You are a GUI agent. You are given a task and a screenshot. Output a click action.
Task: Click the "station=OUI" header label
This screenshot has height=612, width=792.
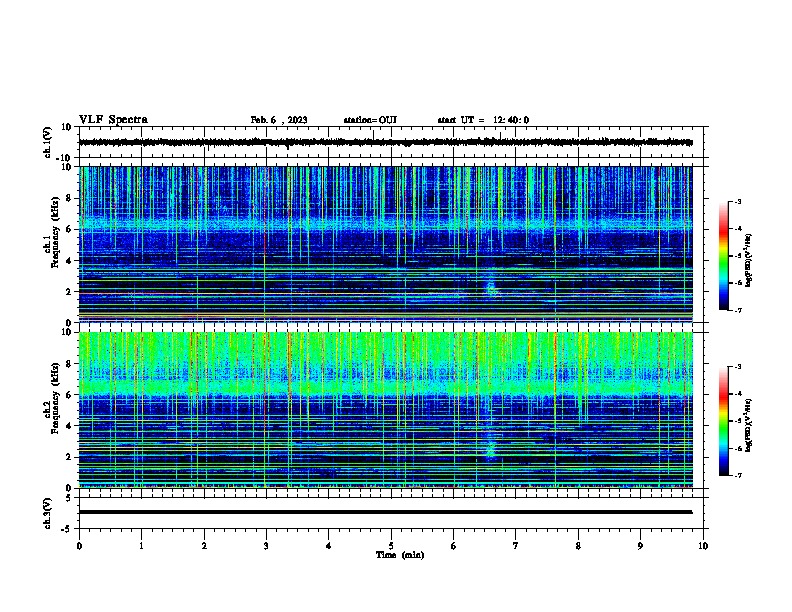370,120
